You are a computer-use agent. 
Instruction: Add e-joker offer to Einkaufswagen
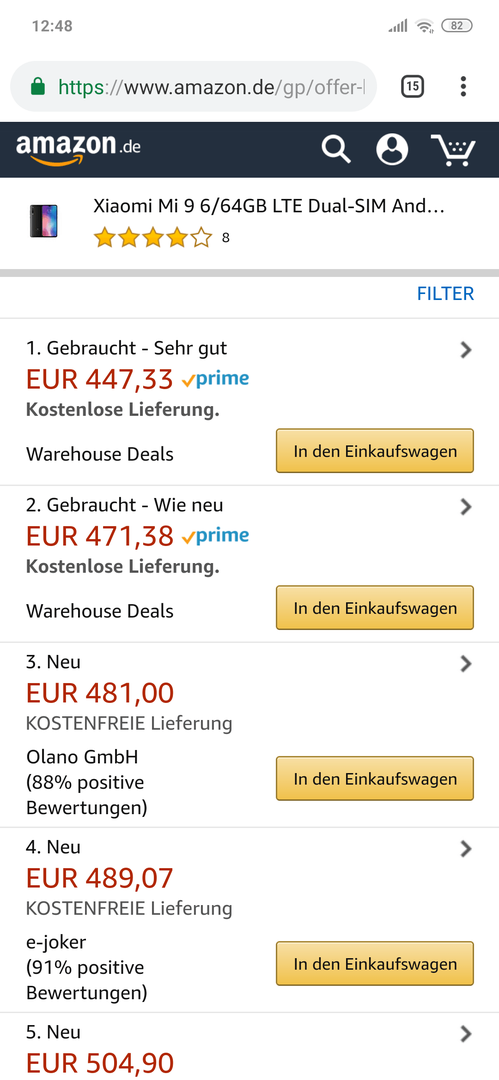375,964
